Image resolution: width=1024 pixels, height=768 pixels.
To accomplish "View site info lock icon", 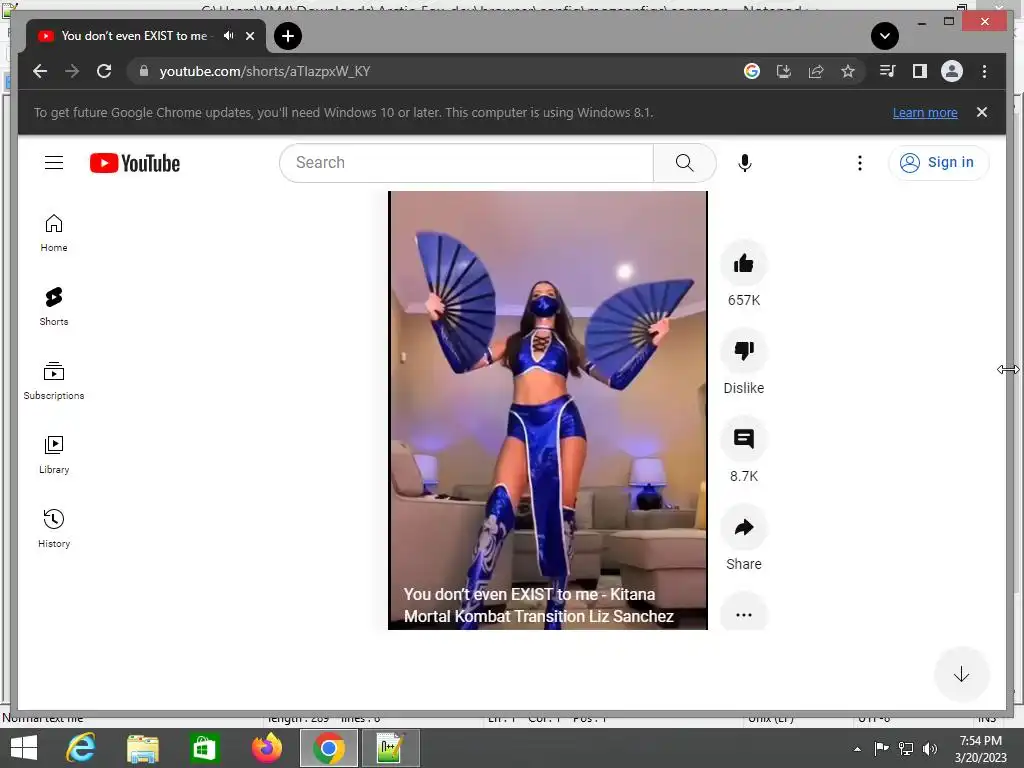I will pos(144,71).
